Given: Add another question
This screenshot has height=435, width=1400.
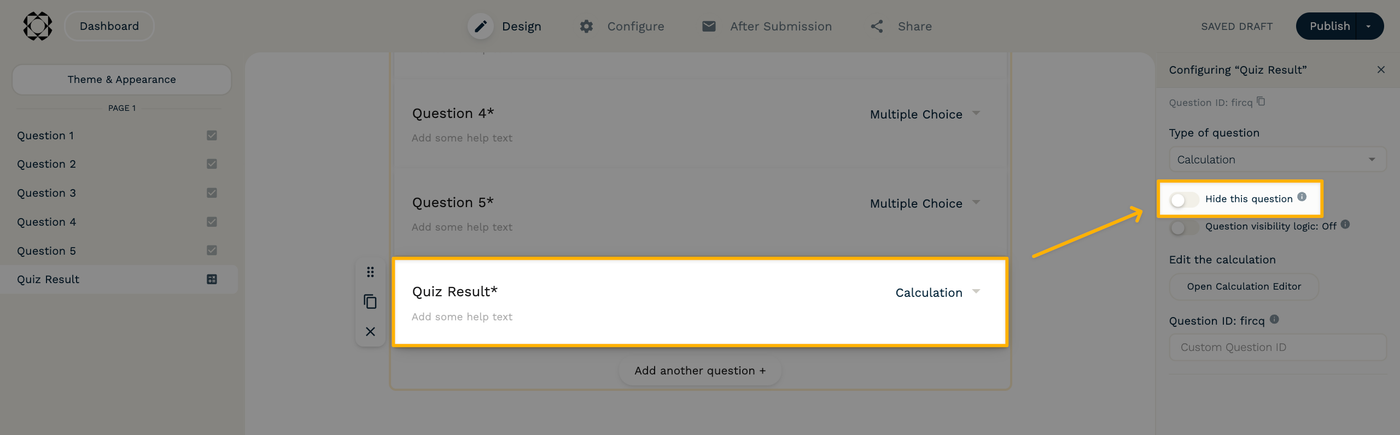Looking at the screenshot, I should pos(700,370).
